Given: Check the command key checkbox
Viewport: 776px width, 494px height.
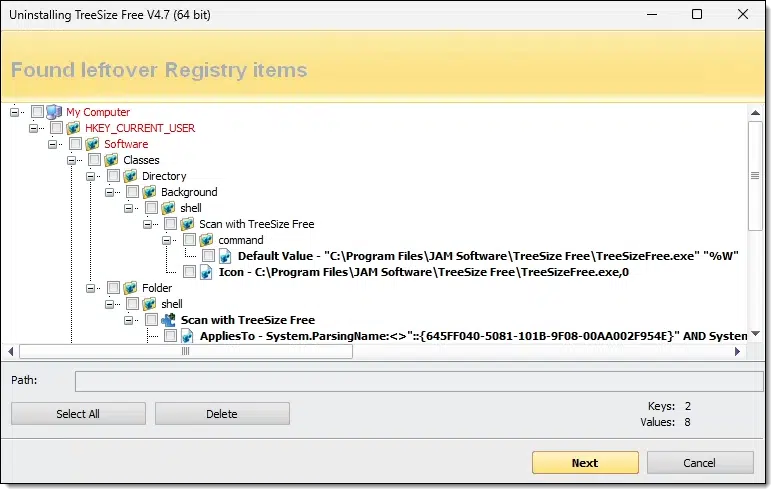Looking at the screenshot, I should [x=190, y=240].
